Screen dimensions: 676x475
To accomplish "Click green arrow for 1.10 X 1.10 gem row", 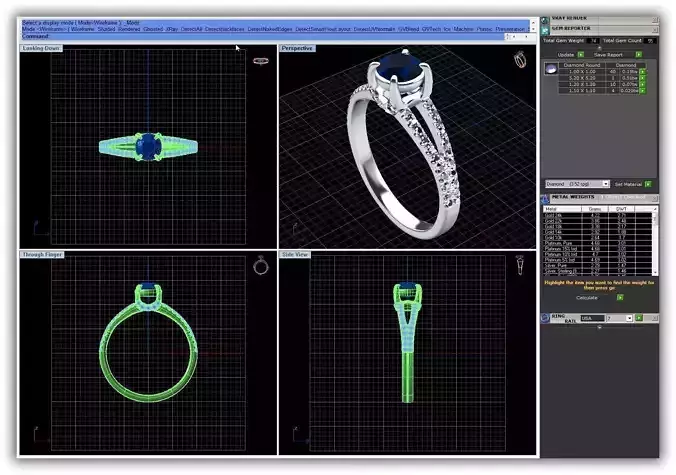I will (x=642, y=91).
